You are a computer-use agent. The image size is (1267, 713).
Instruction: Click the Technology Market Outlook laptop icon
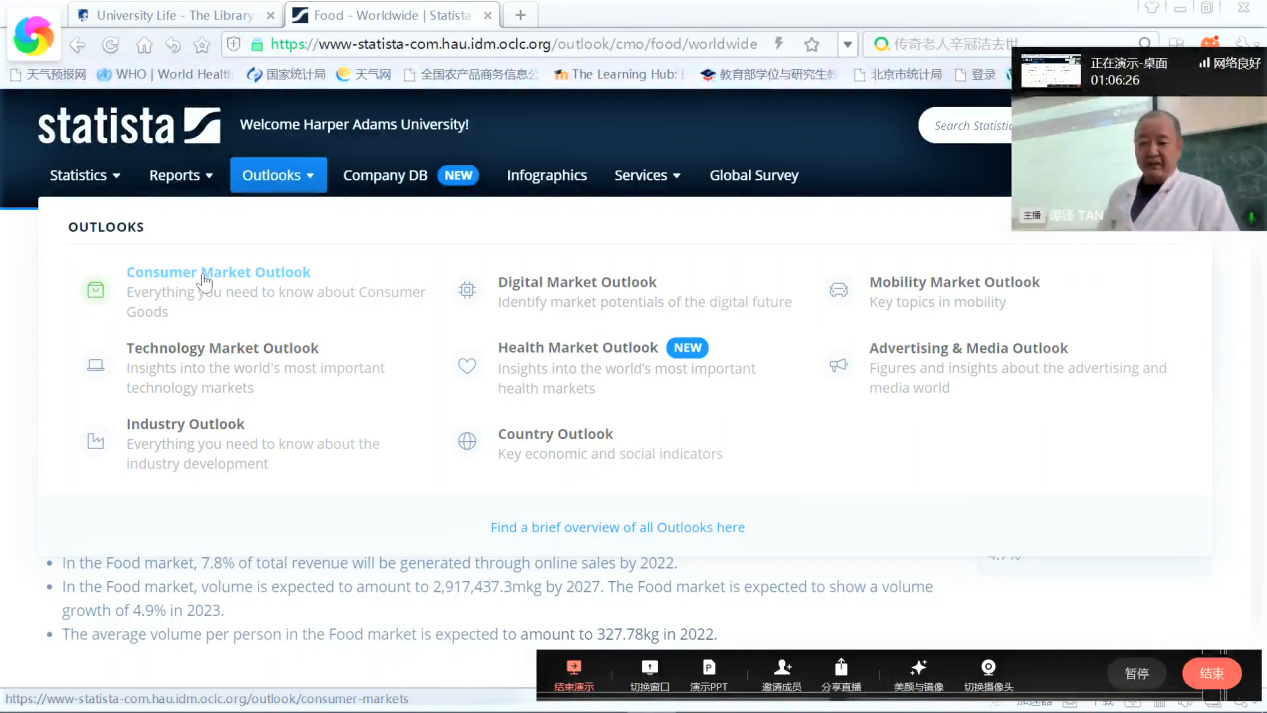[95, 366]
